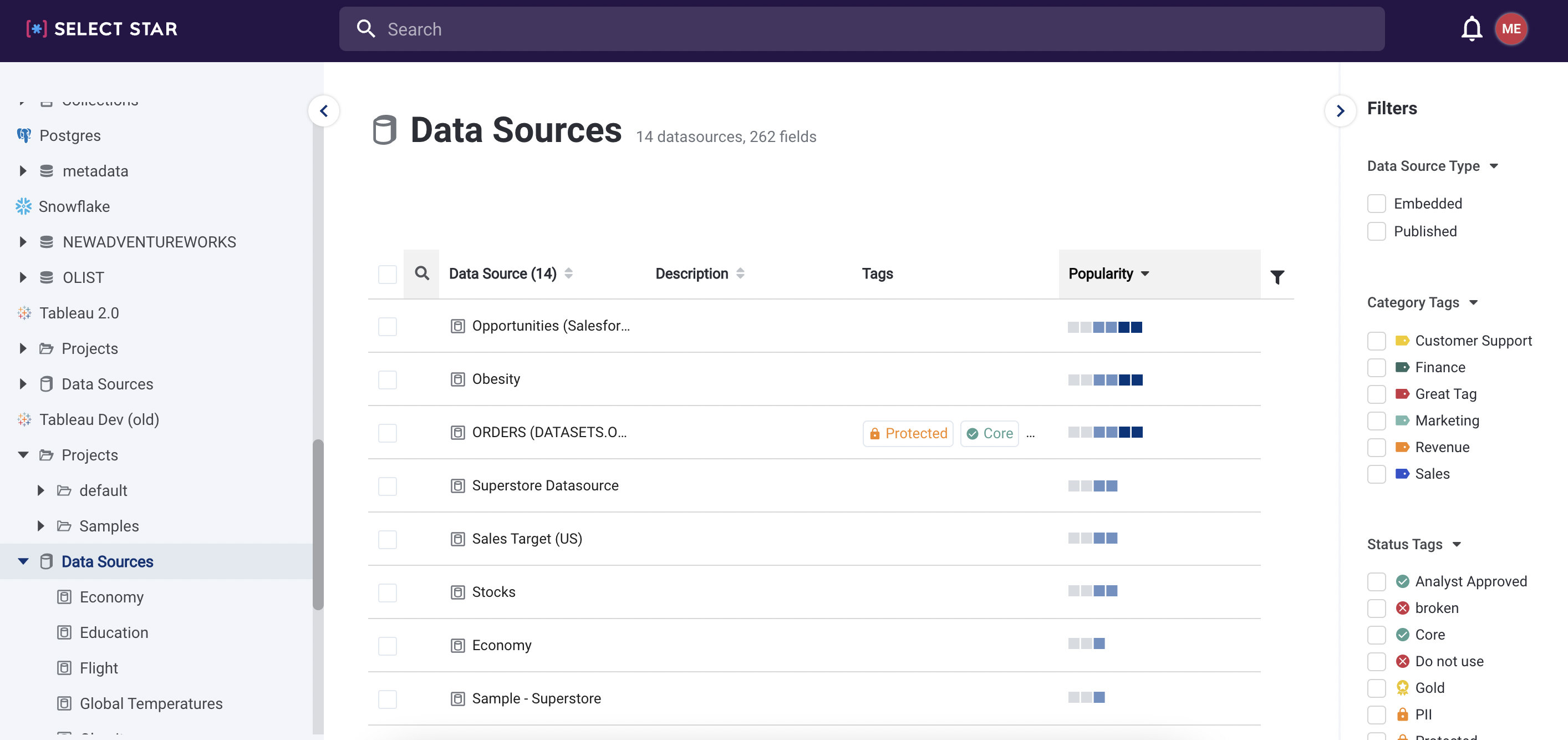
Task: Expand the NEWADVENTUREWORKS database tree
Action: [x=23, y=242]
